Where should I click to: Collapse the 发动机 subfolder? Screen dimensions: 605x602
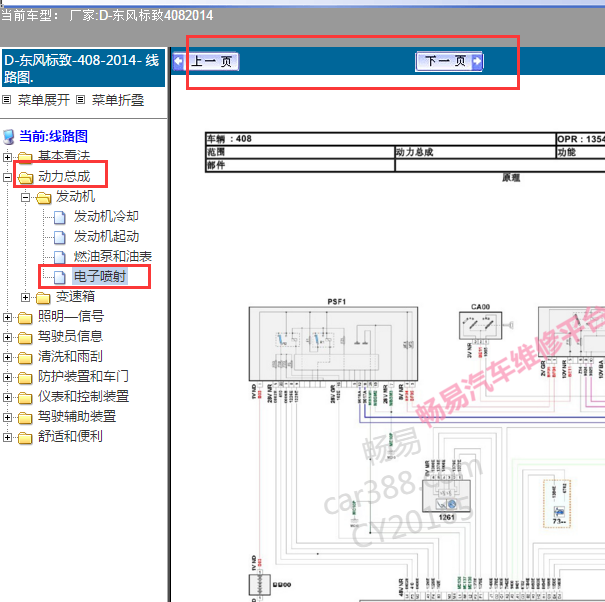pyautogui.click(x=25, y=197)
